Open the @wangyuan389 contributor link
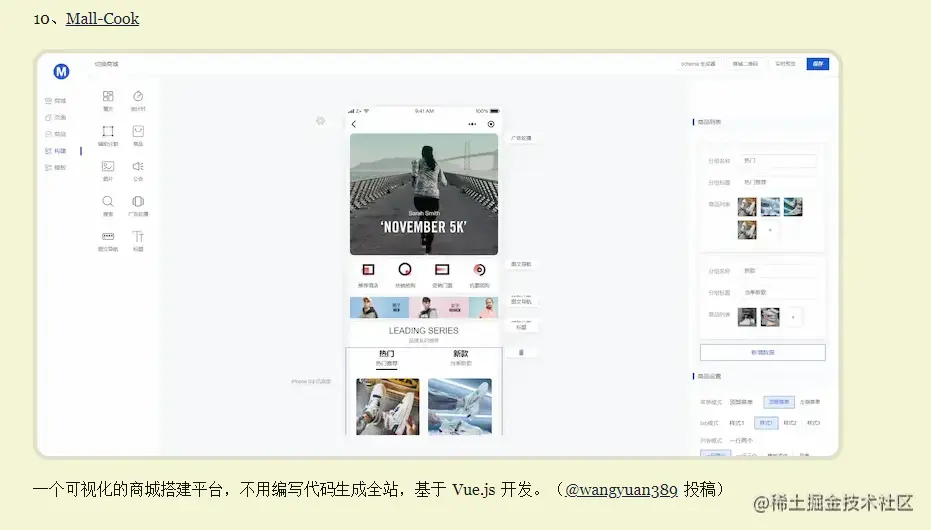This screenshot has height=530, width=931. pos(621,489)
